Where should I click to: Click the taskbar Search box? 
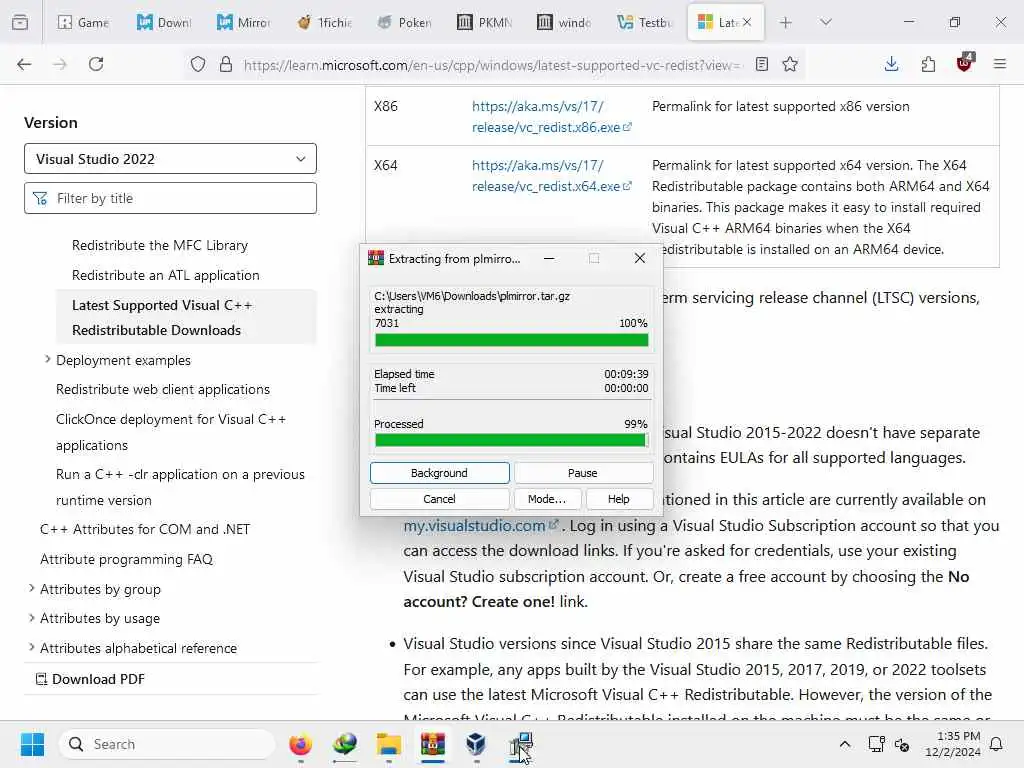pos(167,744)
